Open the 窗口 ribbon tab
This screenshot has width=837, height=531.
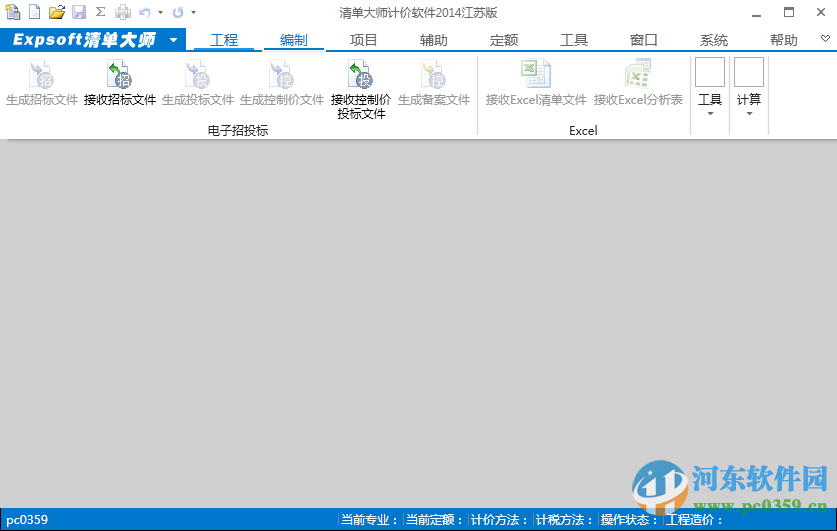644,40
